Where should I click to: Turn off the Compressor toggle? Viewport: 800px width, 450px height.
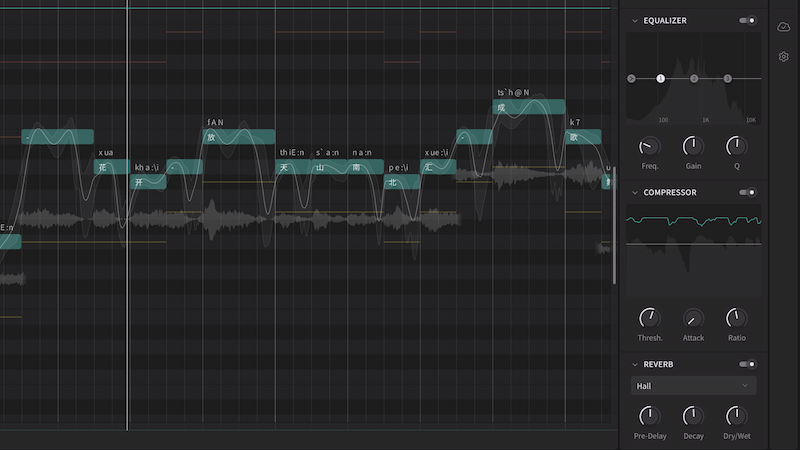tap(747, 192)
